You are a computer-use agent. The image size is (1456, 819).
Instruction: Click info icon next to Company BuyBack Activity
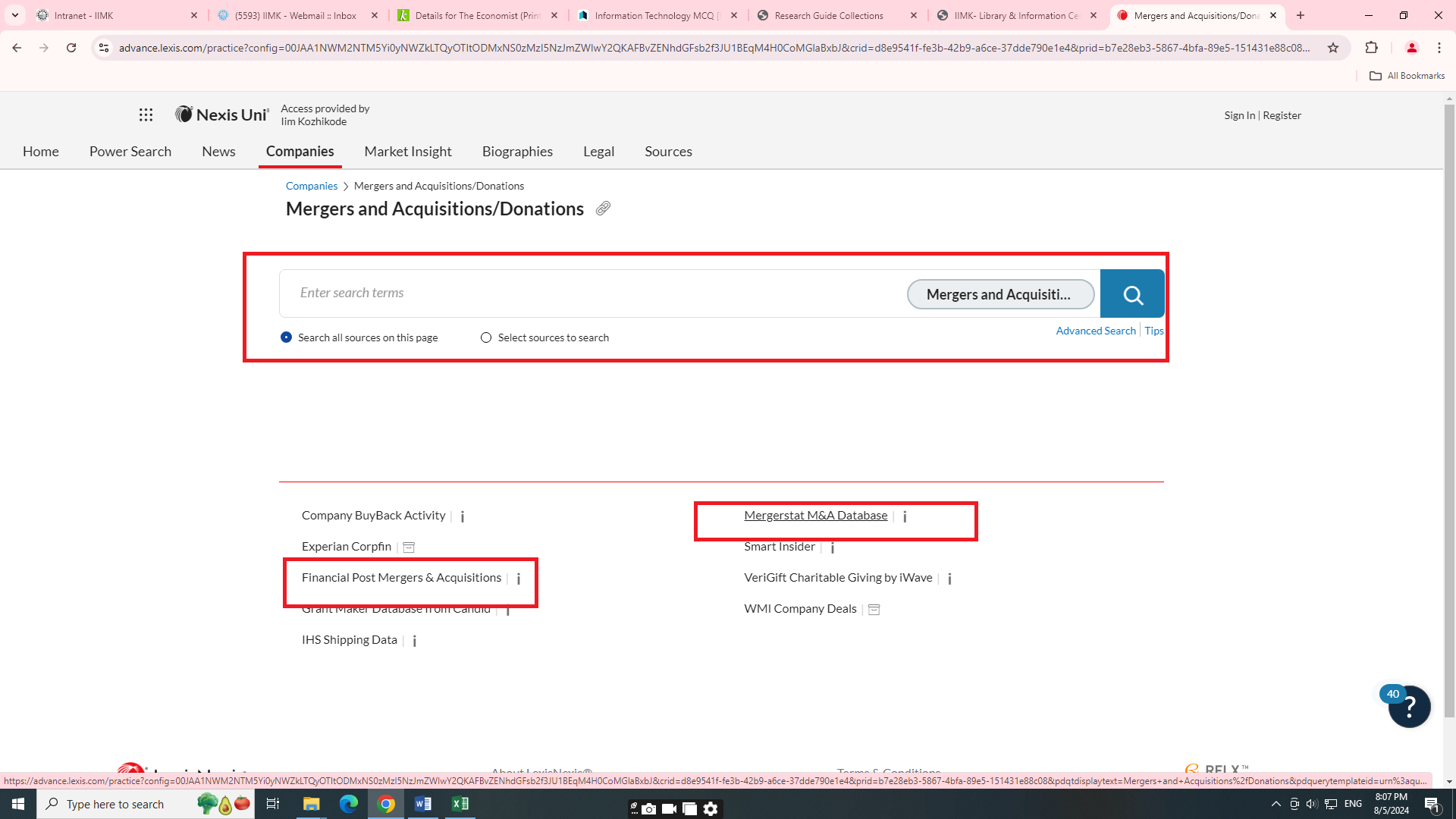[463, 516]
